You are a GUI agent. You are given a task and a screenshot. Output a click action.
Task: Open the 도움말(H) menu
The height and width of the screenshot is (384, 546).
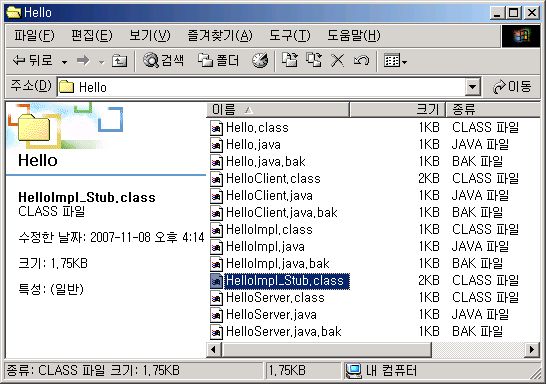[353, 36]
